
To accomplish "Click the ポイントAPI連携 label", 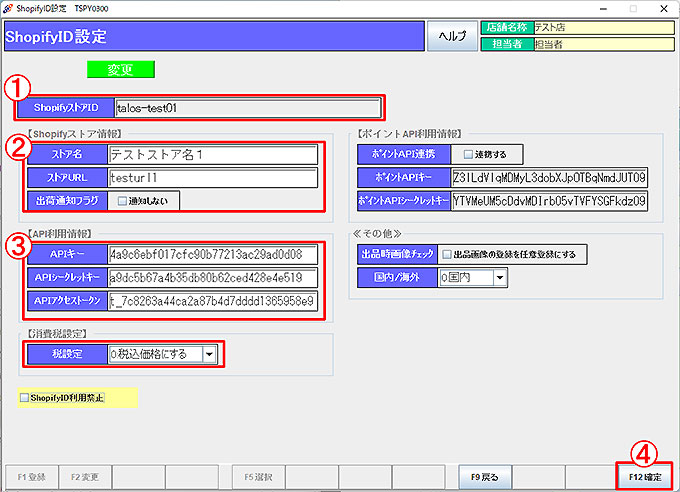I will point(404,154).
